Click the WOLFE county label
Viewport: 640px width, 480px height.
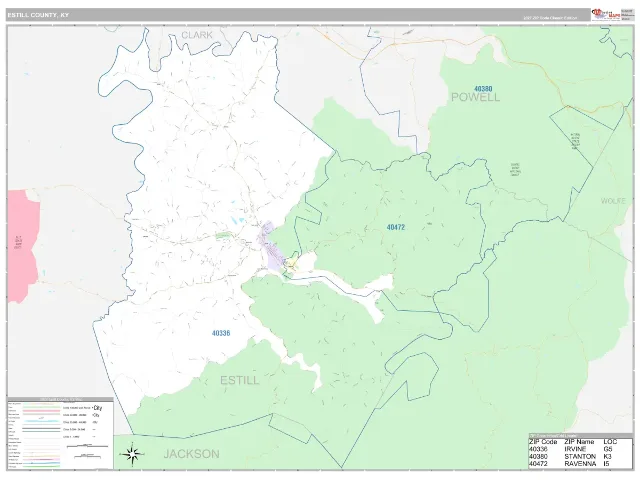coord(613,201)
